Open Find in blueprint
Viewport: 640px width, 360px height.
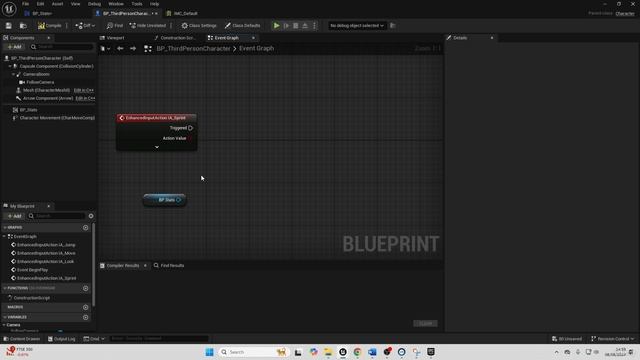click(115, 25)
